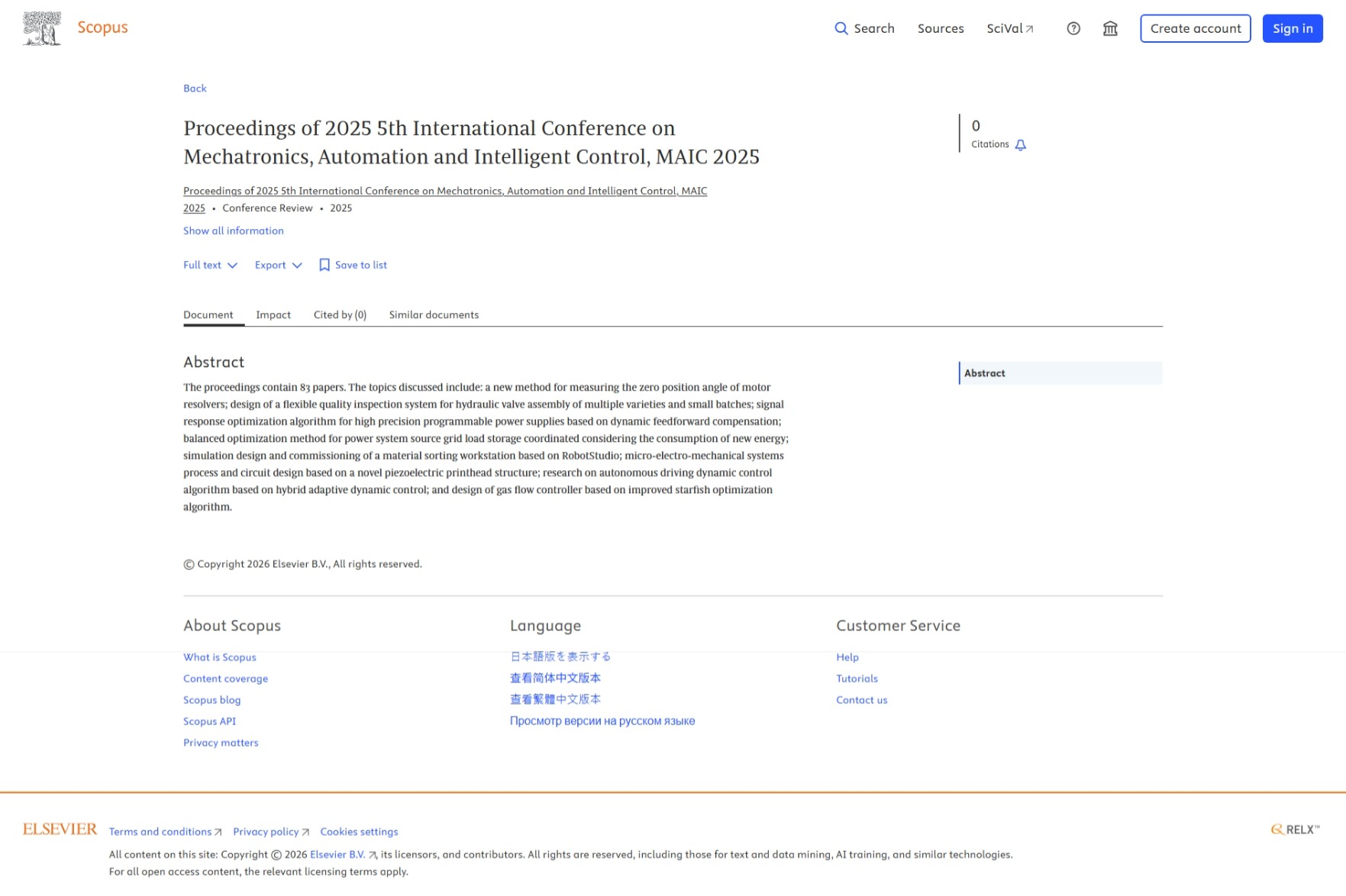The height and width of the screenshot is (896, 1346).
Task: Click the Scopus brand name link
Action: (x=103, y=27)
